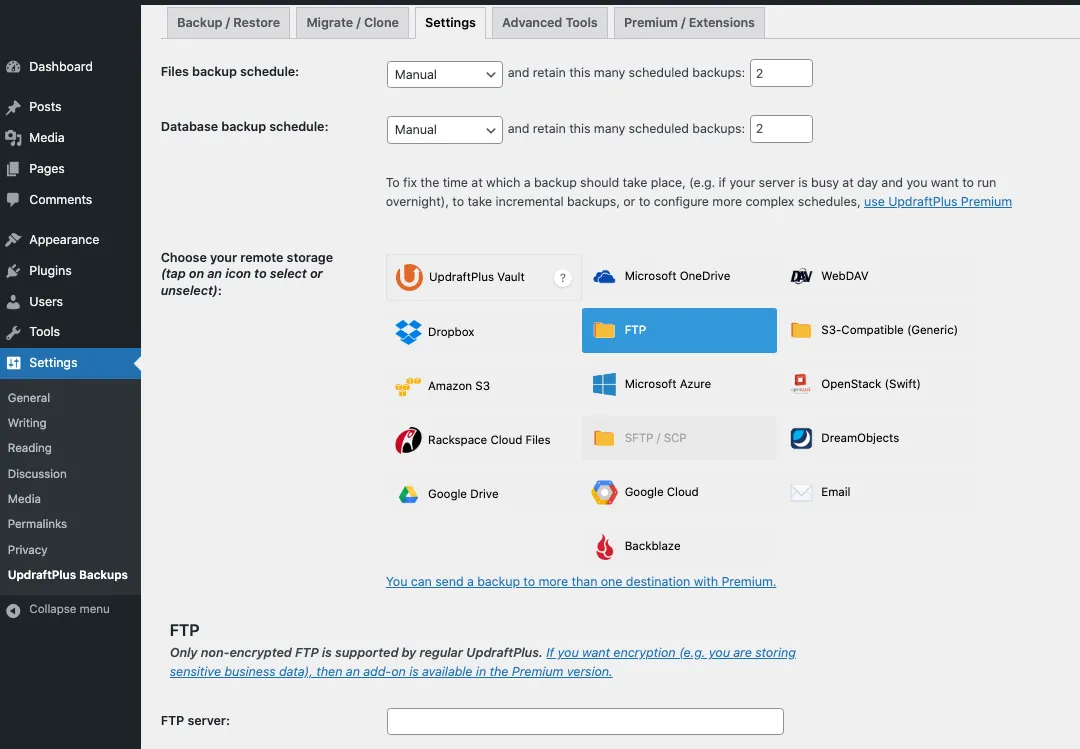Viewport: 1080px width, 749px height.
Task: Click the Users person icon
Action: tap(13, 302)
